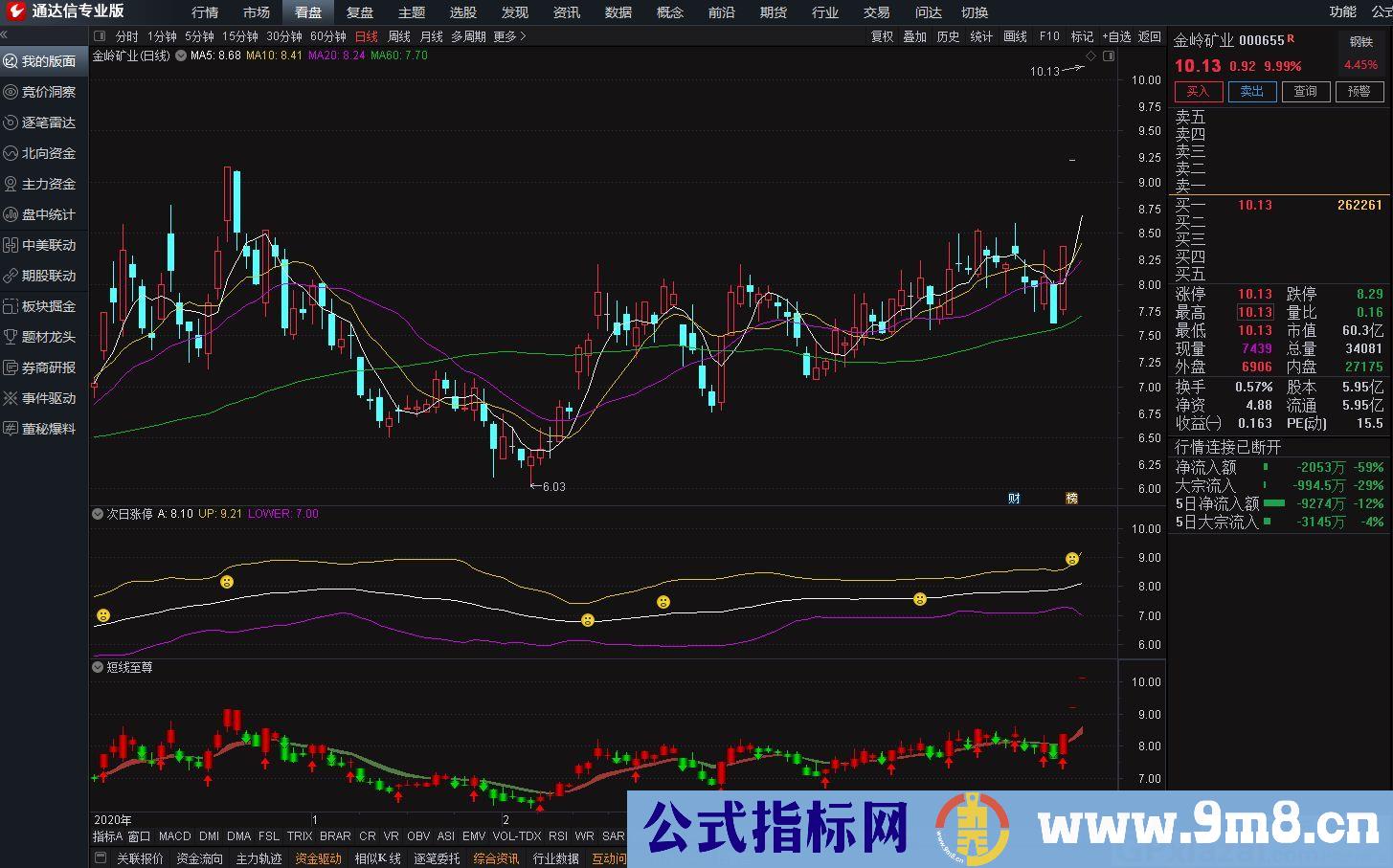Click the 财 marker on the chart
This screenshot has height=868, width=1393.
tap(1015, 498)
